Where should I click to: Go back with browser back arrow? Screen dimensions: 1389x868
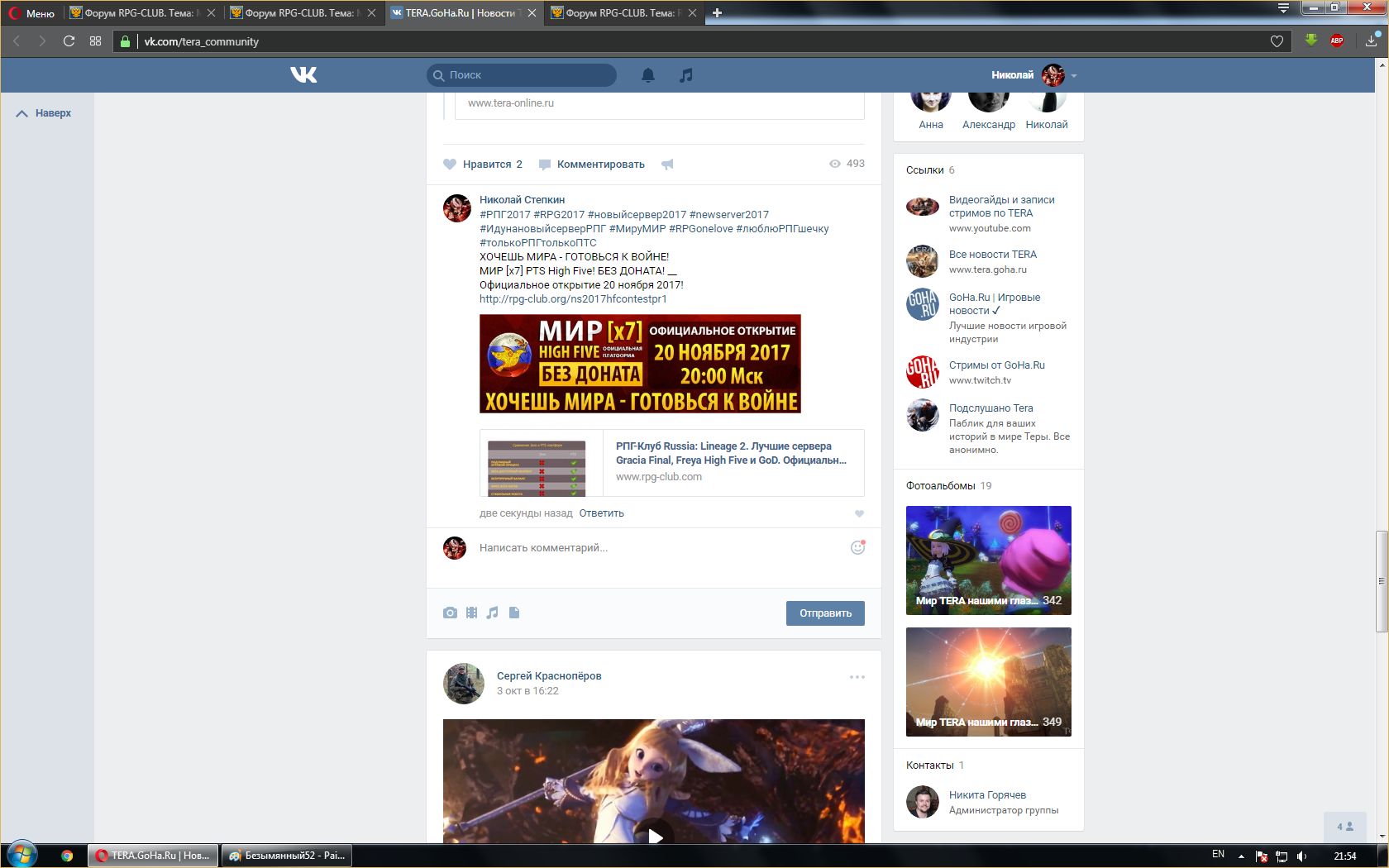pyautogui.click(x=17, y=41)
